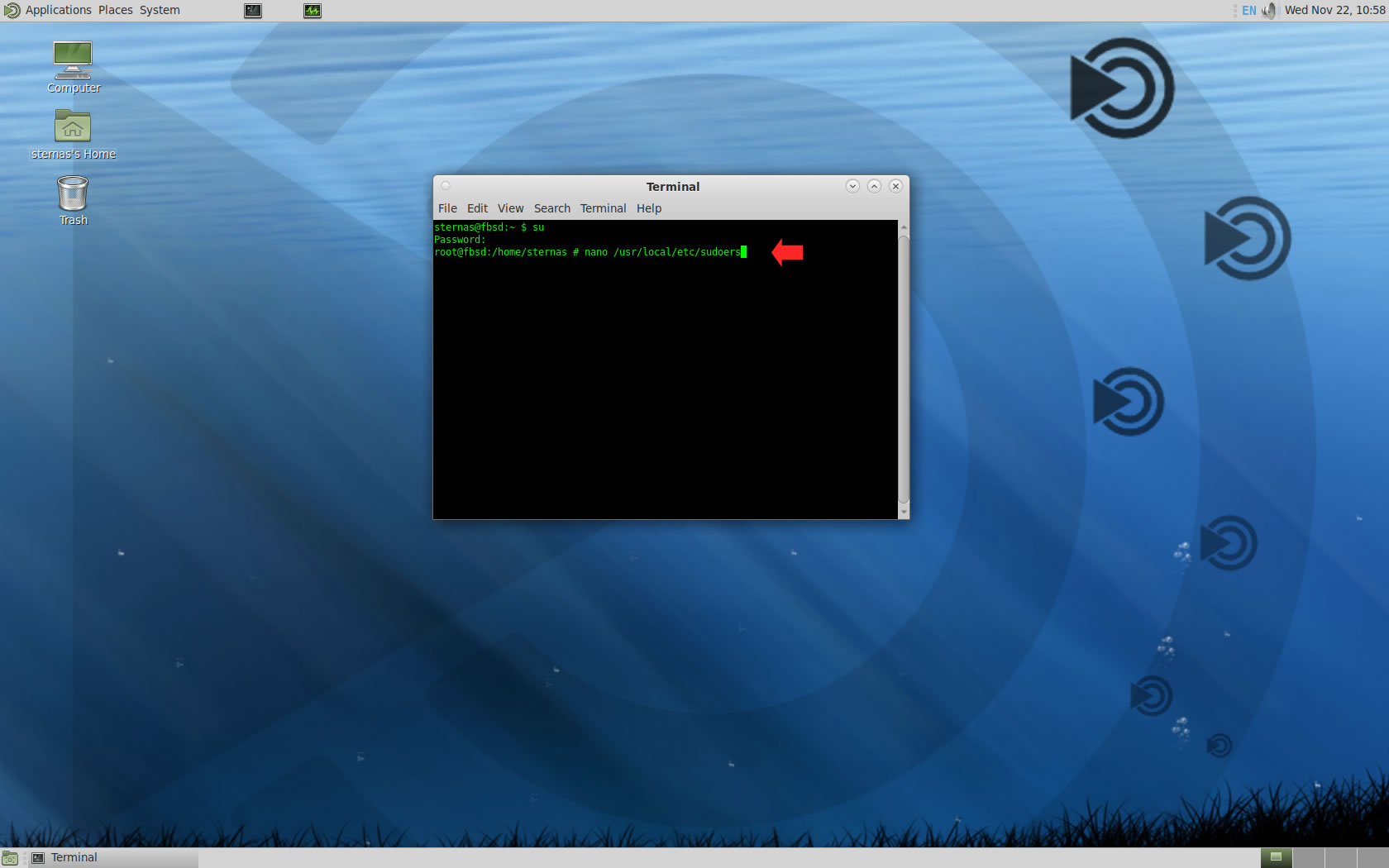Click the EN keyboard layout indicator
Screen dimensions: 1389x868
pyautogui.click(x=1248, y=11)
